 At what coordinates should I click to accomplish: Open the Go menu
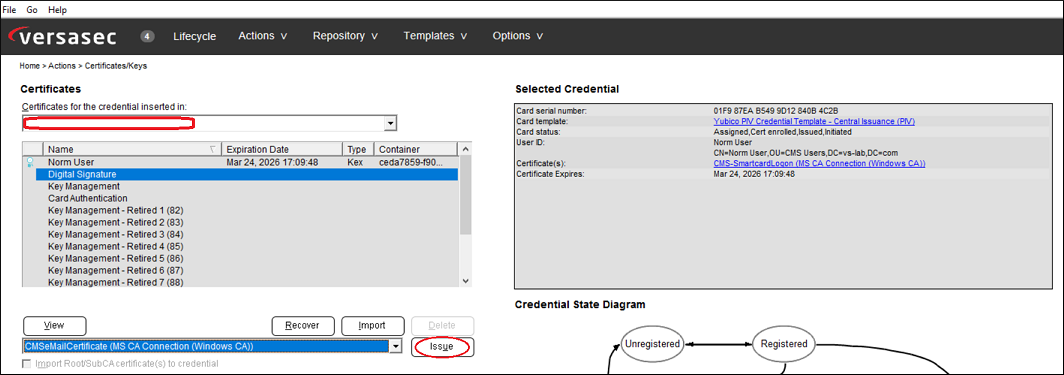(32, 10)
